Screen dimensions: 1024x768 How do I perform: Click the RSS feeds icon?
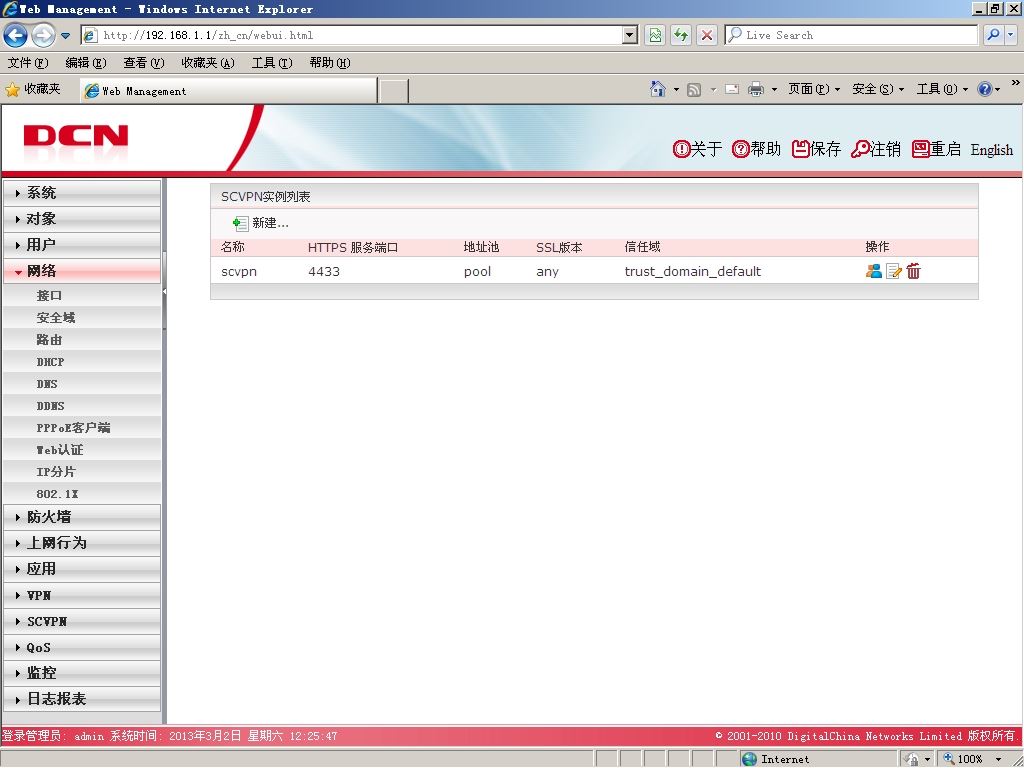point(694,89)
